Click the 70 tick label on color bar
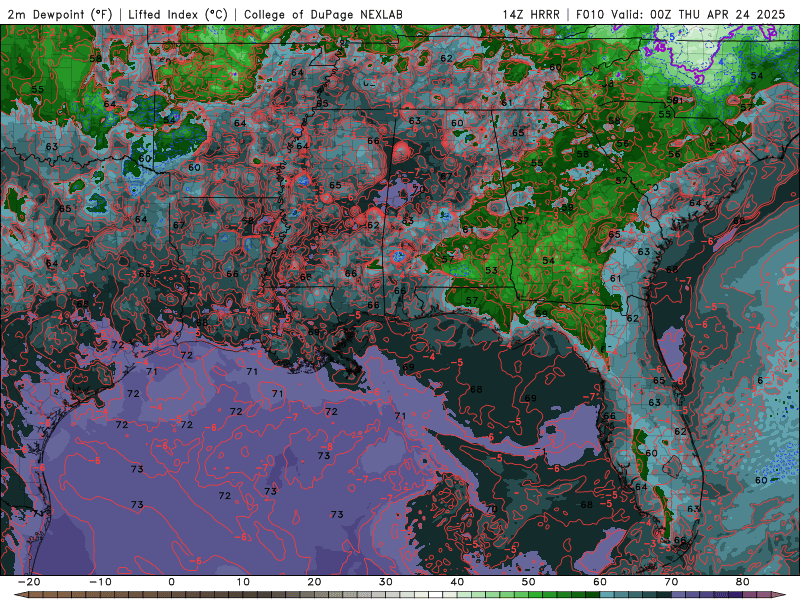The width and height of the screenshot is (800, 600). click(x=671, y=582)
